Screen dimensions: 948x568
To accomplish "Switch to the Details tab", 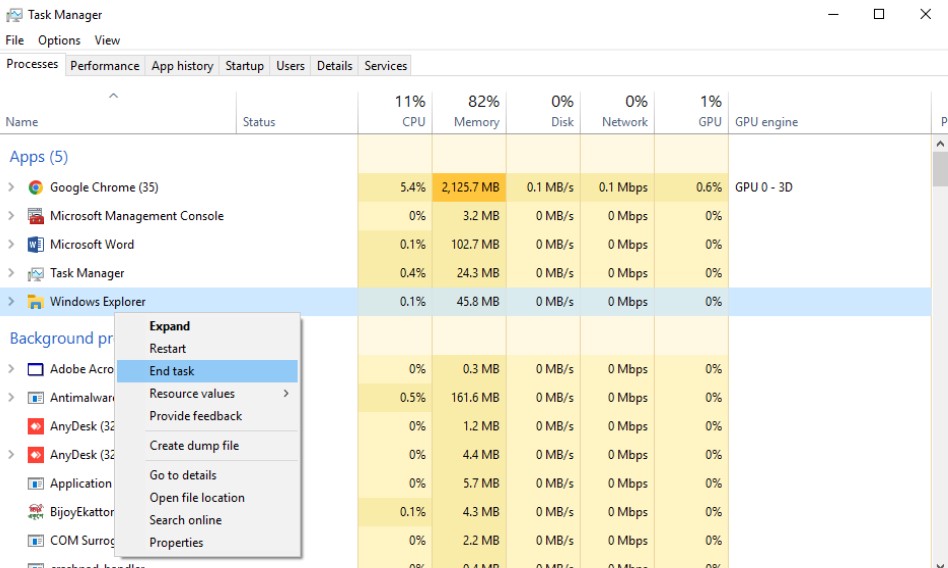I will [x=334, y=65].
